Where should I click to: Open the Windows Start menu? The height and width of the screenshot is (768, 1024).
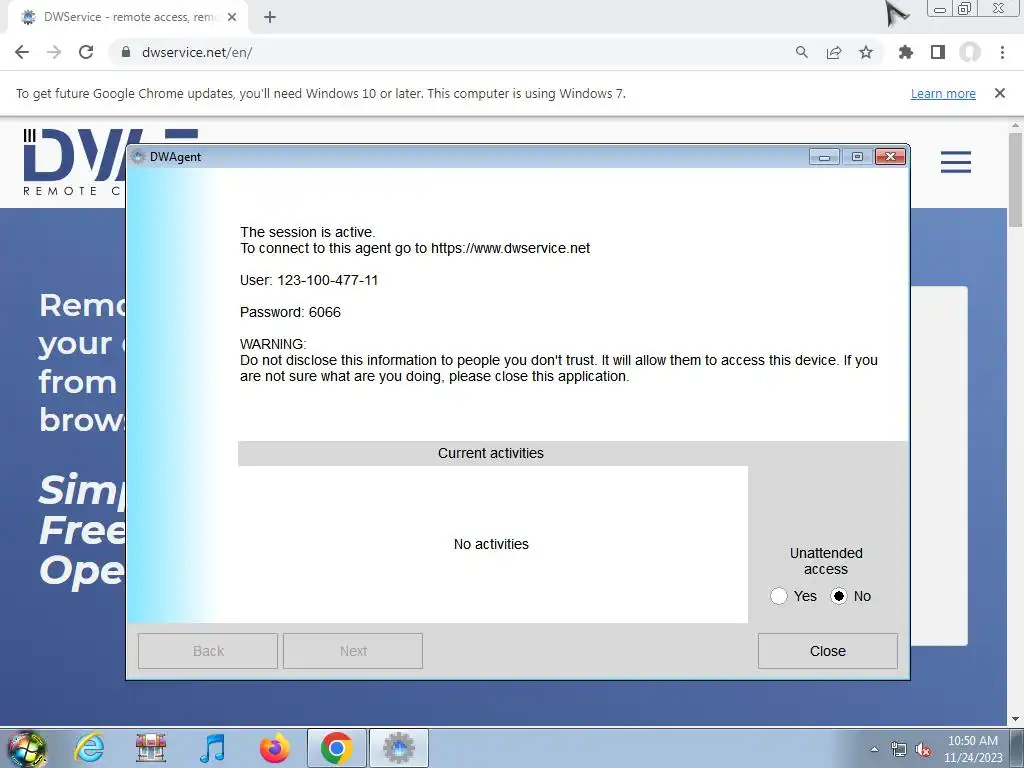(27, 748)
